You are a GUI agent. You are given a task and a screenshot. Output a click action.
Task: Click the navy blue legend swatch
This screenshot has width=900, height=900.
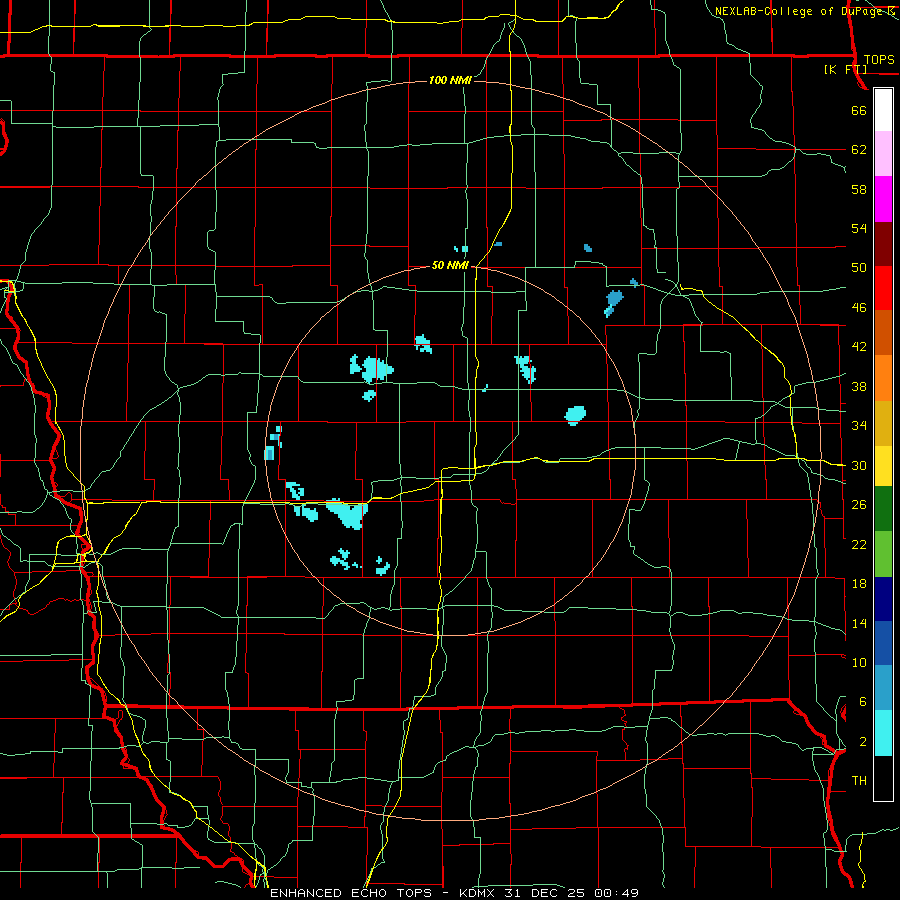883,599
